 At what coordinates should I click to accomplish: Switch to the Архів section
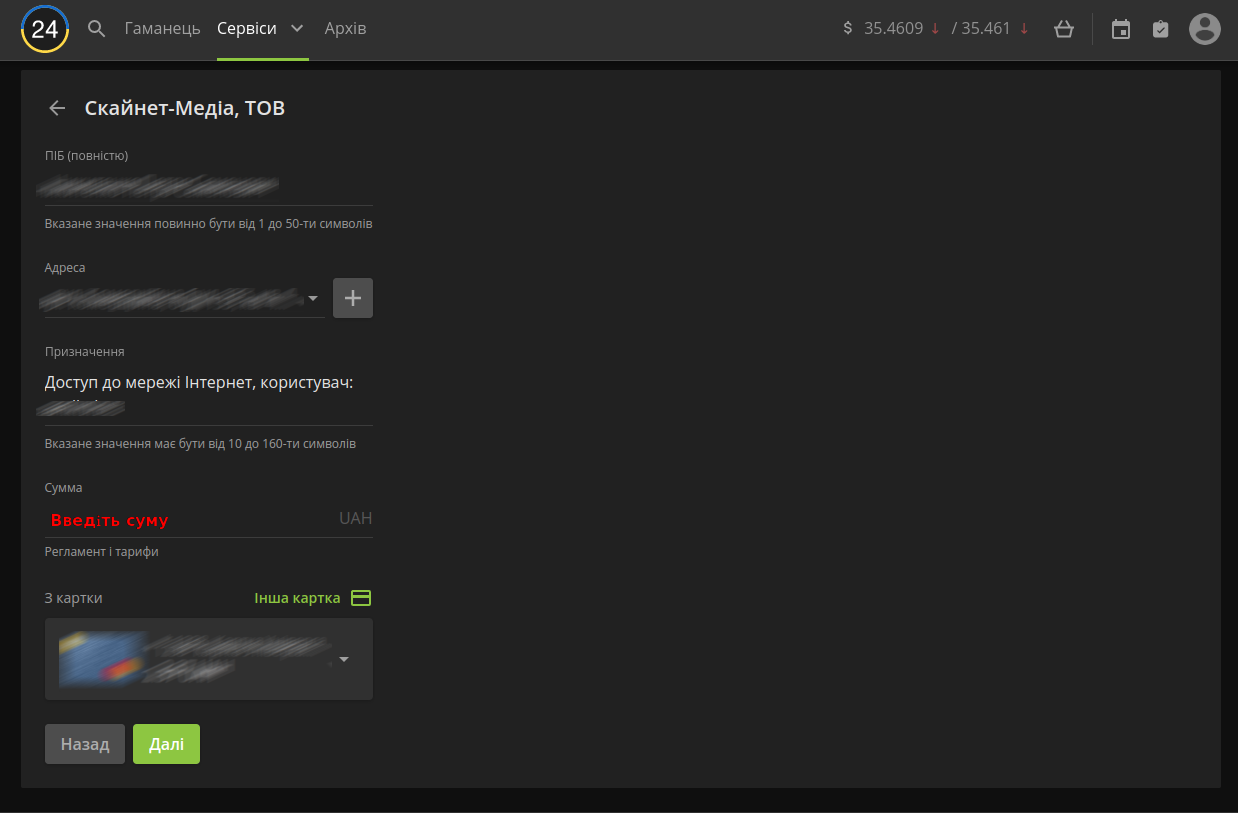(345, 29)
